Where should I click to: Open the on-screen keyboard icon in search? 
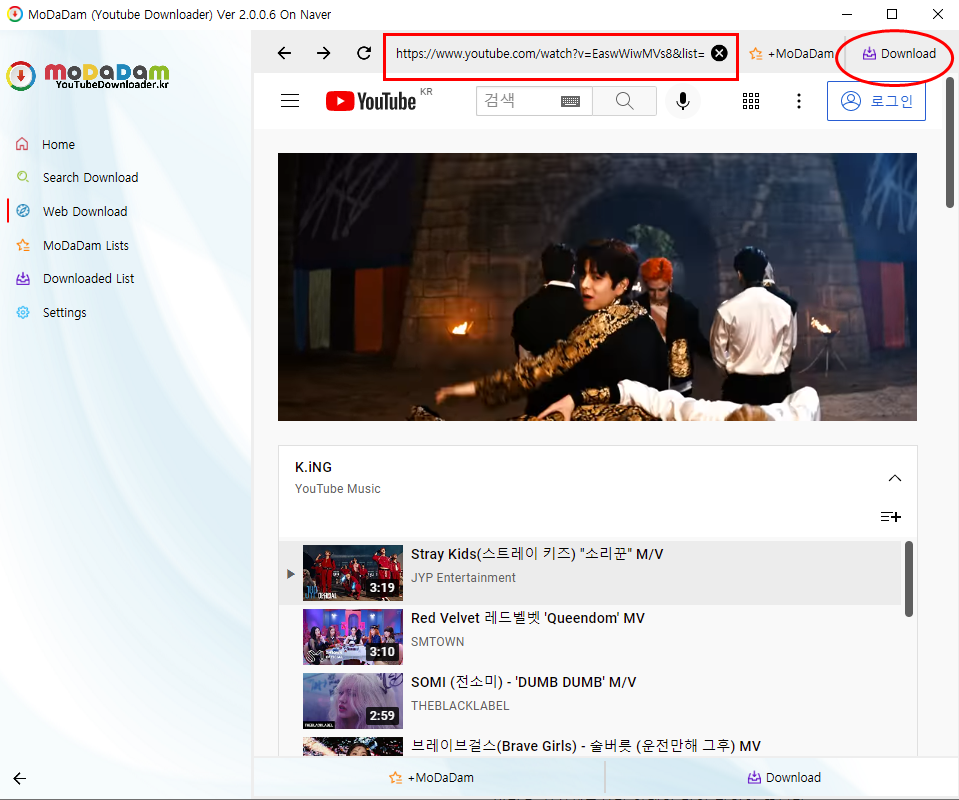point(570,102)
